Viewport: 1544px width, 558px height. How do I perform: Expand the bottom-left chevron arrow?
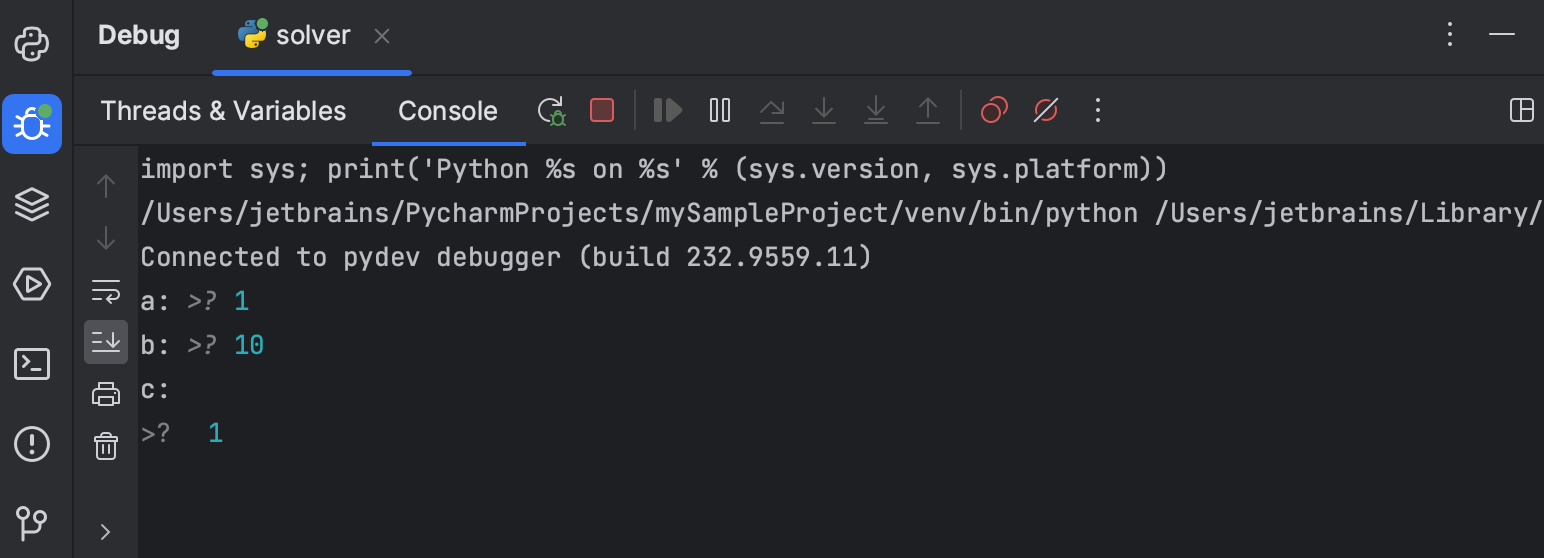point(105,532)
